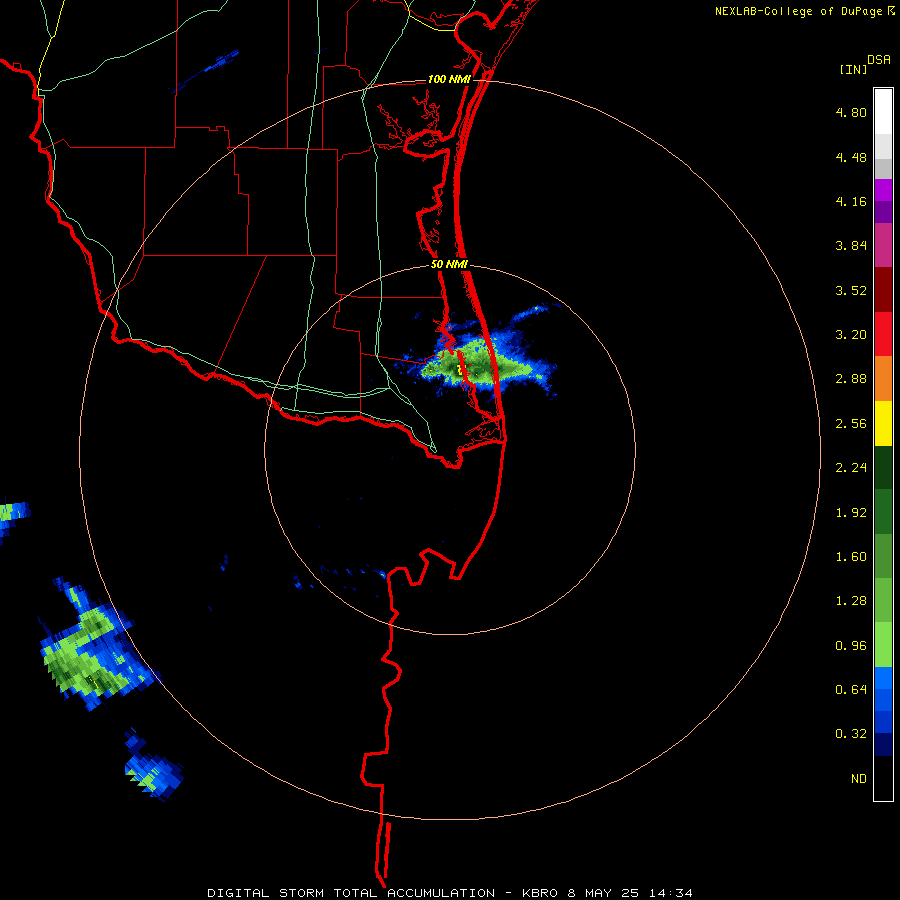The image size is (900, 900).
Task: Click the 0.64 legend value
Action: (x=851, y=689)
